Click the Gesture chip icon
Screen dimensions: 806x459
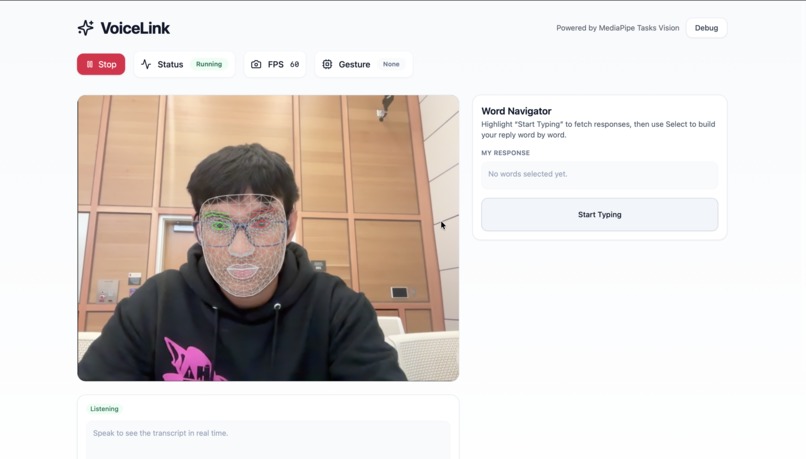tap(327, 64)
